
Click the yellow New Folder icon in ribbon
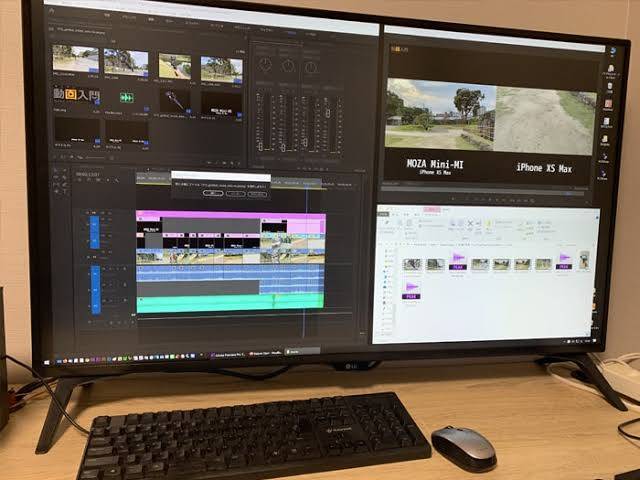click(x=488, y=225)
